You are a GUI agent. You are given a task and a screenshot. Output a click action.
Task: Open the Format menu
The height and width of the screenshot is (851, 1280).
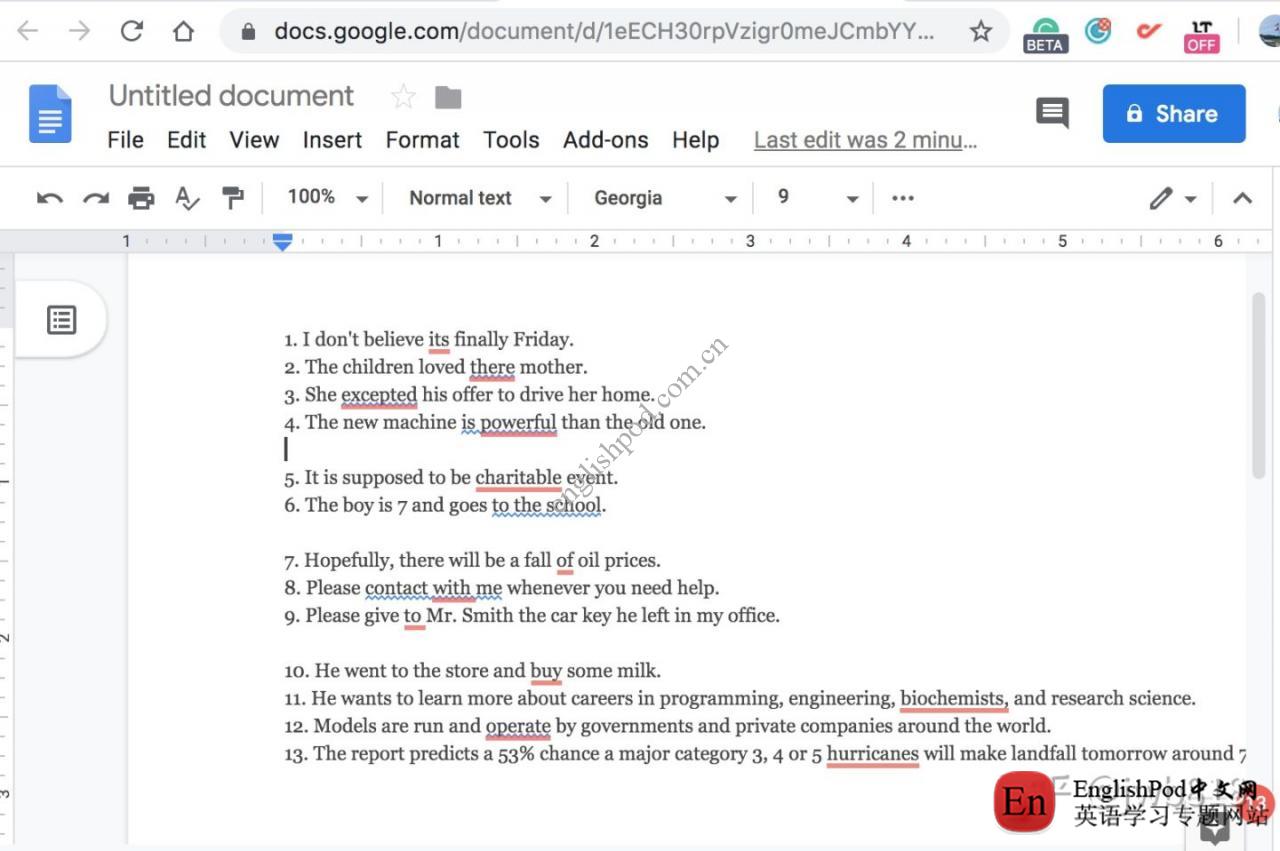[x=422, y=140]
